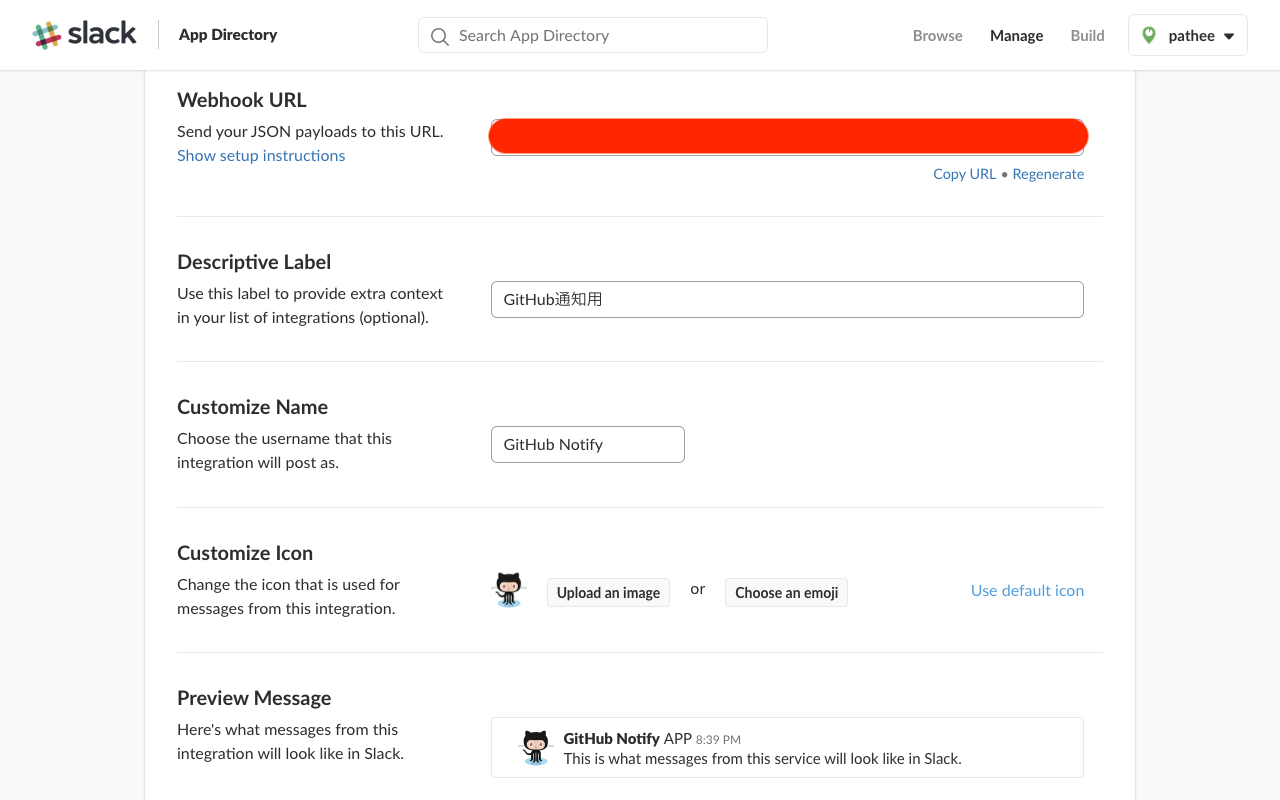
Task: Copy the webhook URL
Action: (x=964, y=174)
